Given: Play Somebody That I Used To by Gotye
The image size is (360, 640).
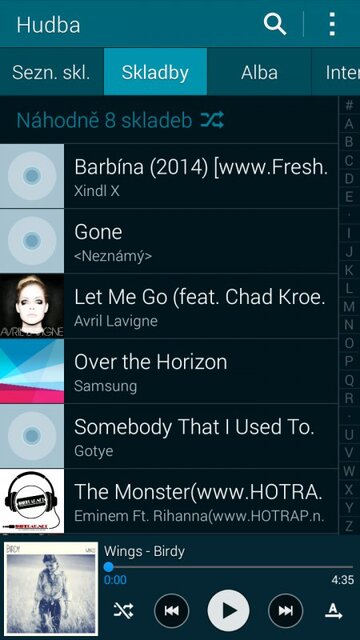Looking at the screenshot, I should point(169,436).
